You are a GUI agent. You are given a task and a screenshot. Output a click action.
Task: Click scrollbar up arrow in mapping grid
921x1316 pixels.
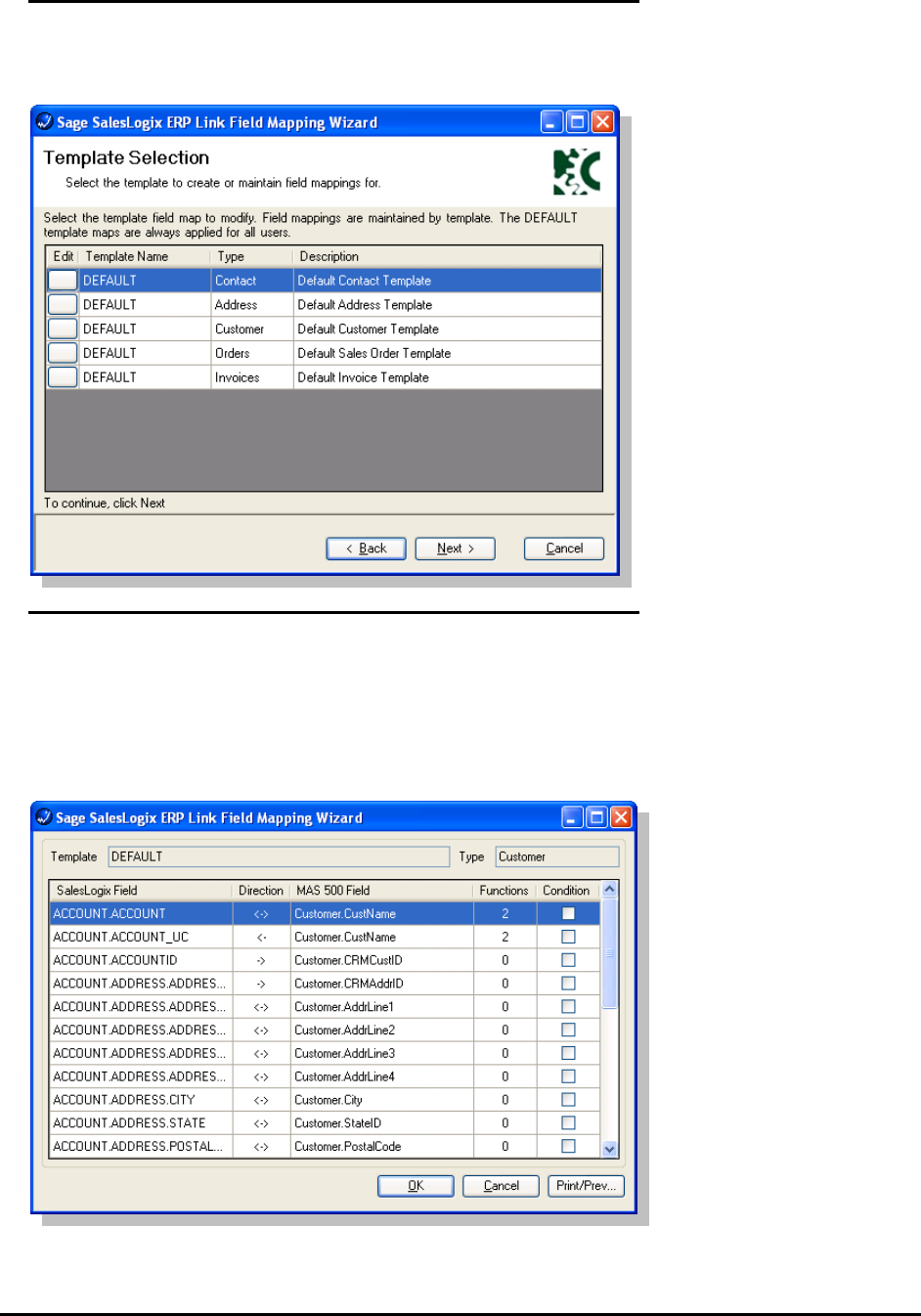pyautogui.click(x=609, y=890)
